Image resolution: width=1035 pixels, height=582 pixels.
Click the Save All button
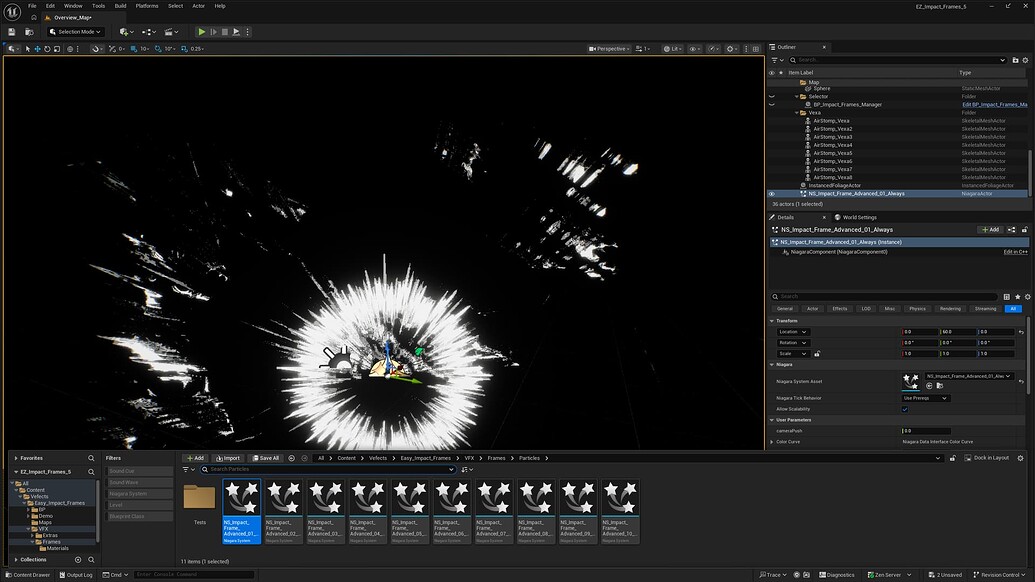[265, 458]
